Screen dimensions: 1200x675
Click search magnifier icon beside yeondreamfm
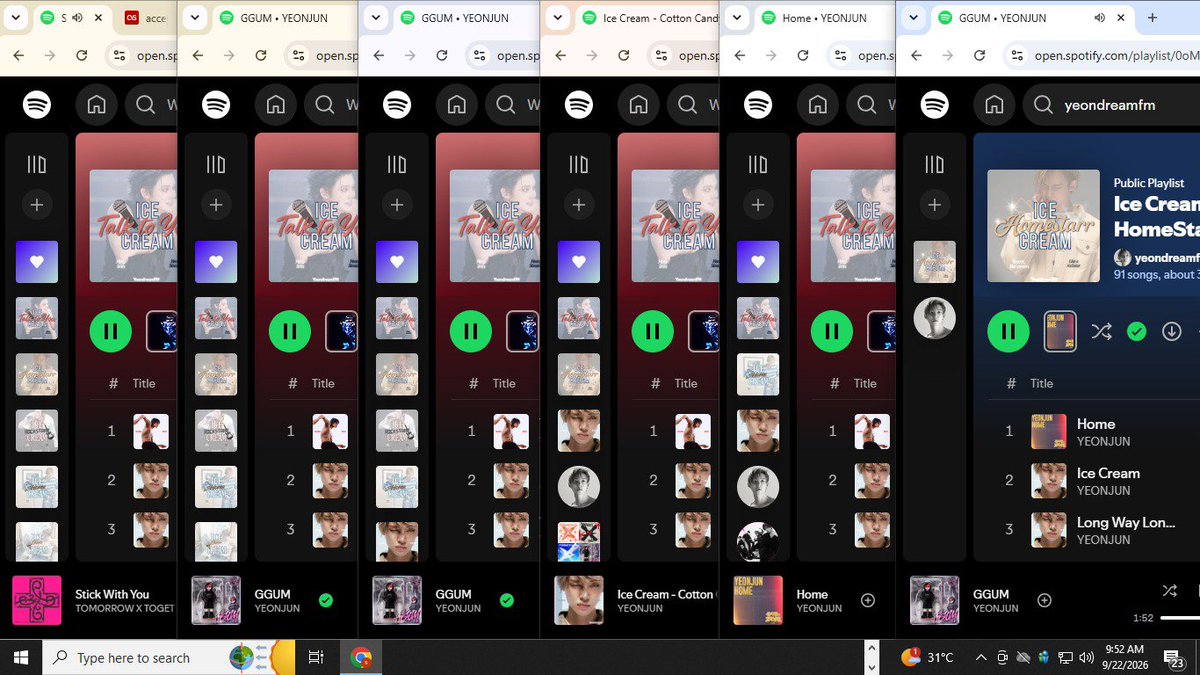point(1043,105)
